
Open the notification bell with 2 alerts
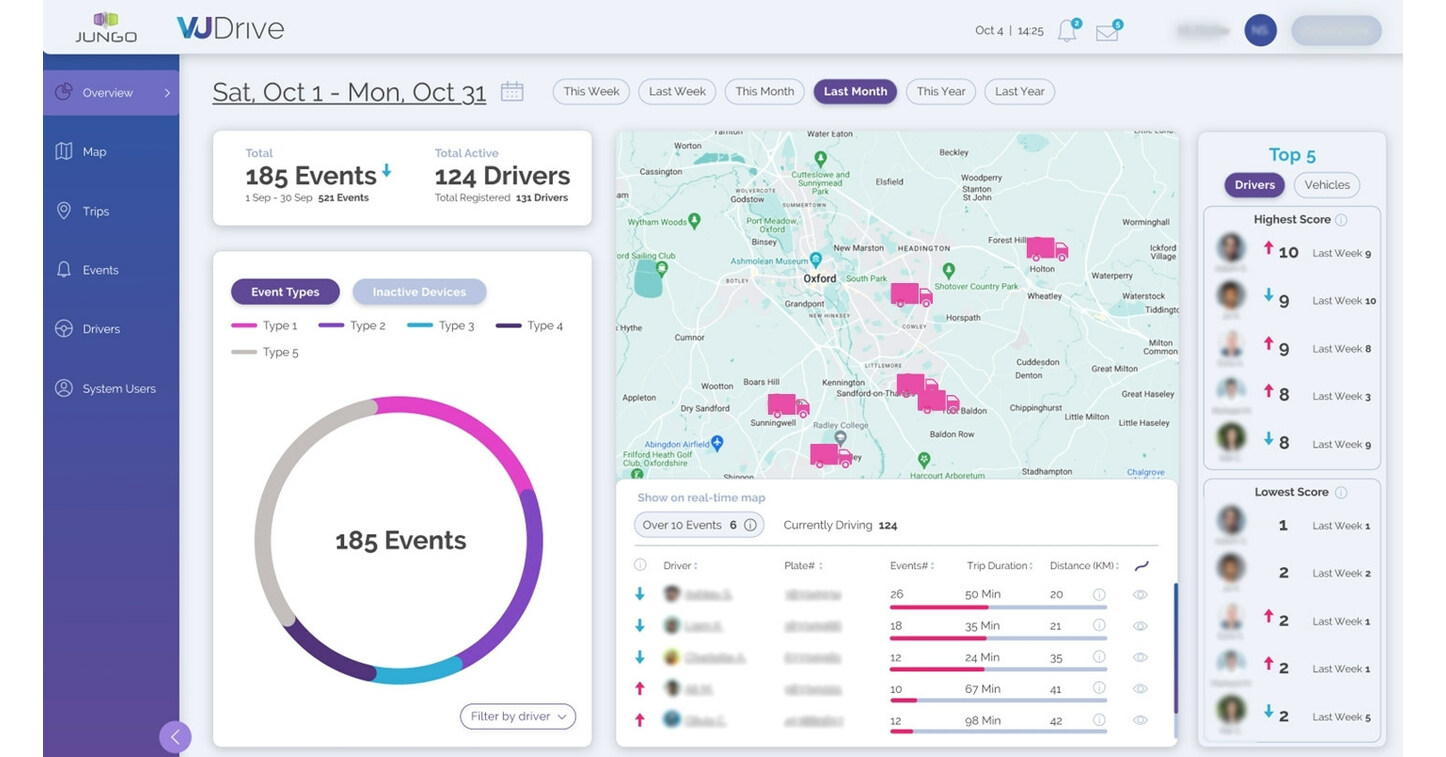[x=1065, y=31]
